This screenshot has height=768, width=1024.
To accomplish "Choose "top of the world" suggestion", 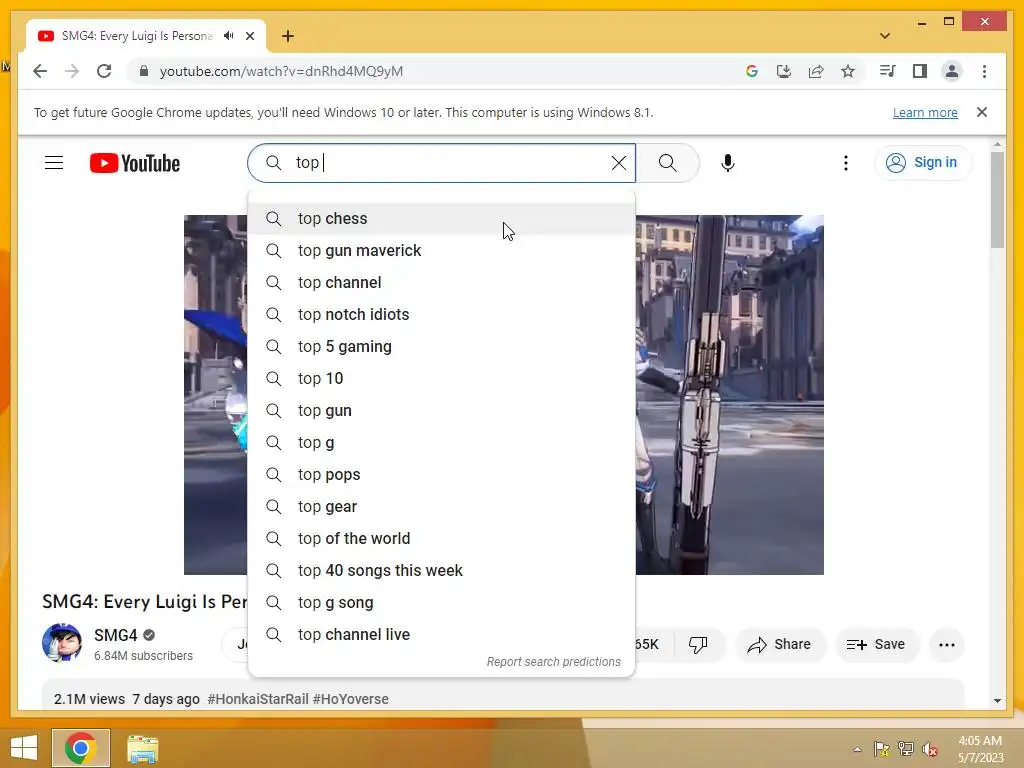I will click(441, 539).
